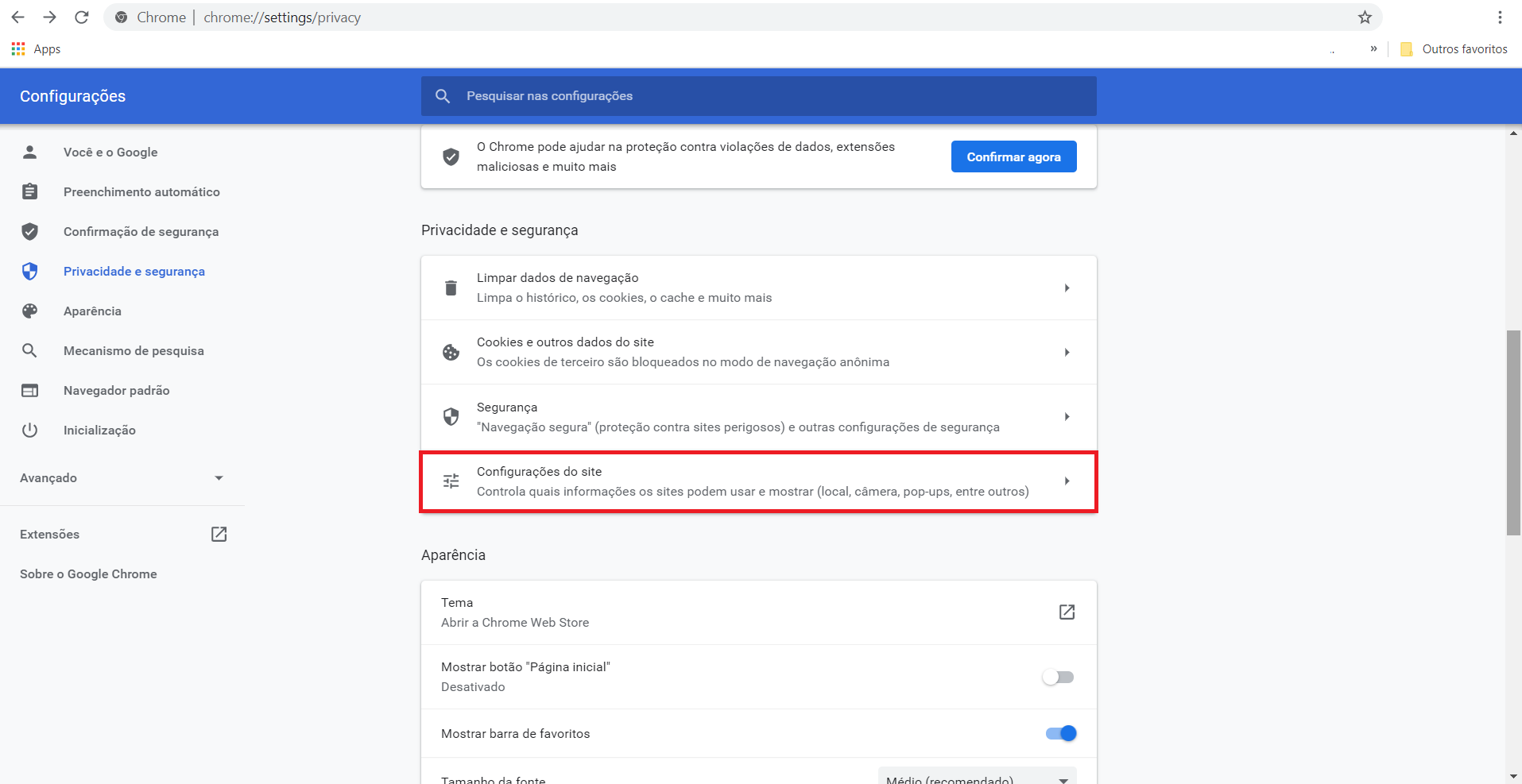Disable Mostrar barra de favoritos toggle
This screenshot has height=784, width=1522.
[x=1060, y=734]
